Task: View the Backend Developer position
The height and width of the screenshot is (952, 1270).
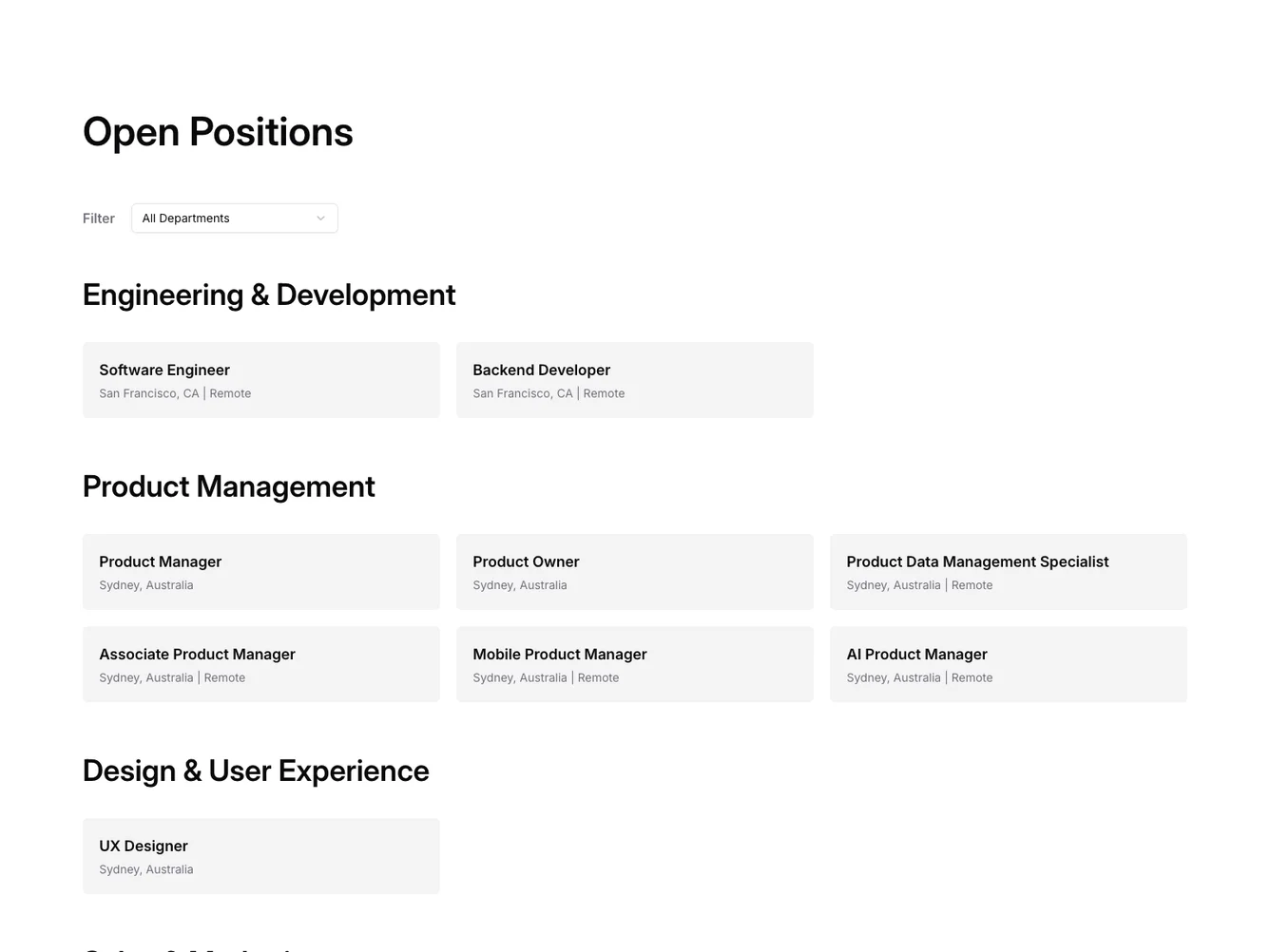Action: 634,379
